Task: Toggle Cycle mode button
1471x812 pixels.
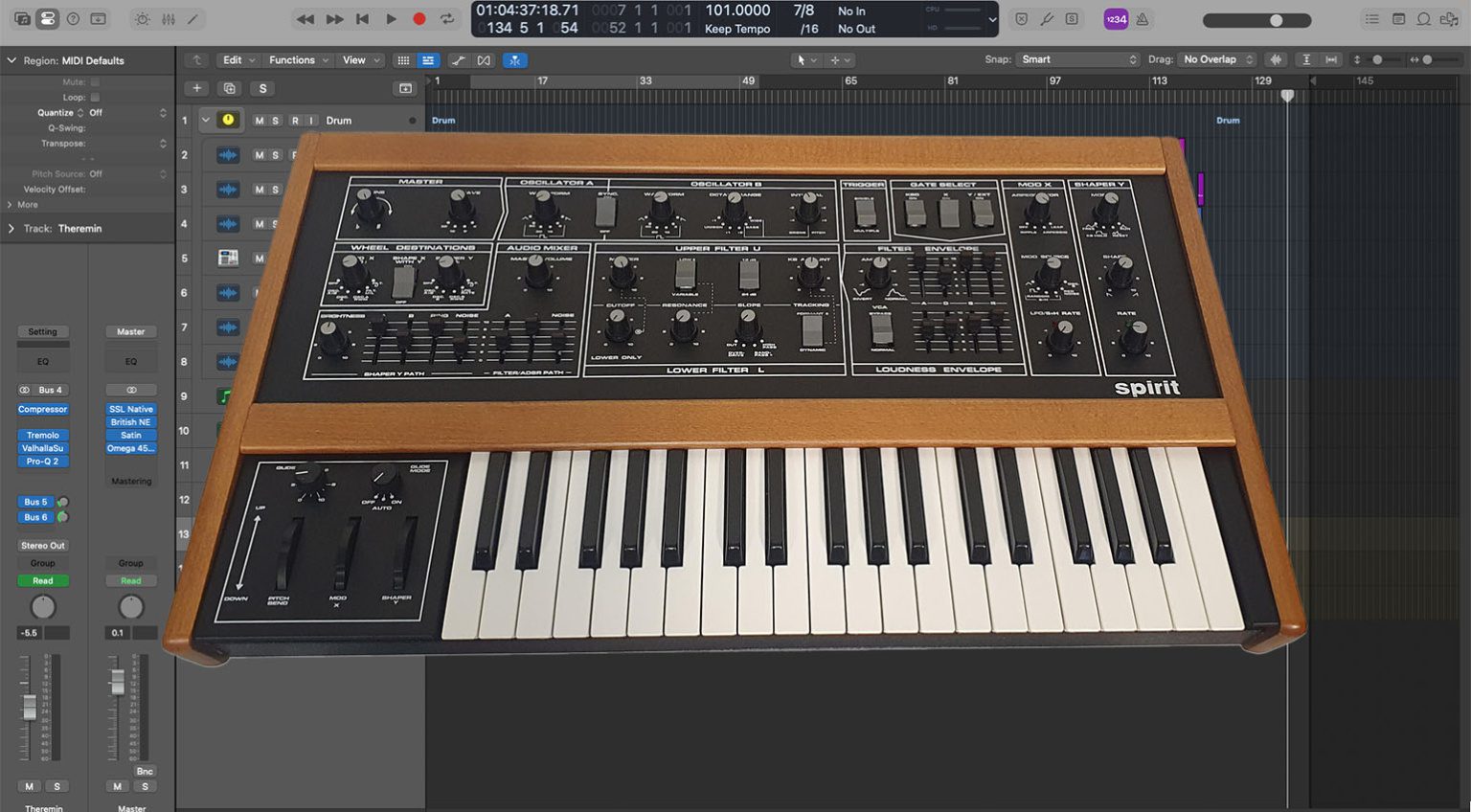Action: pos(447,19)
